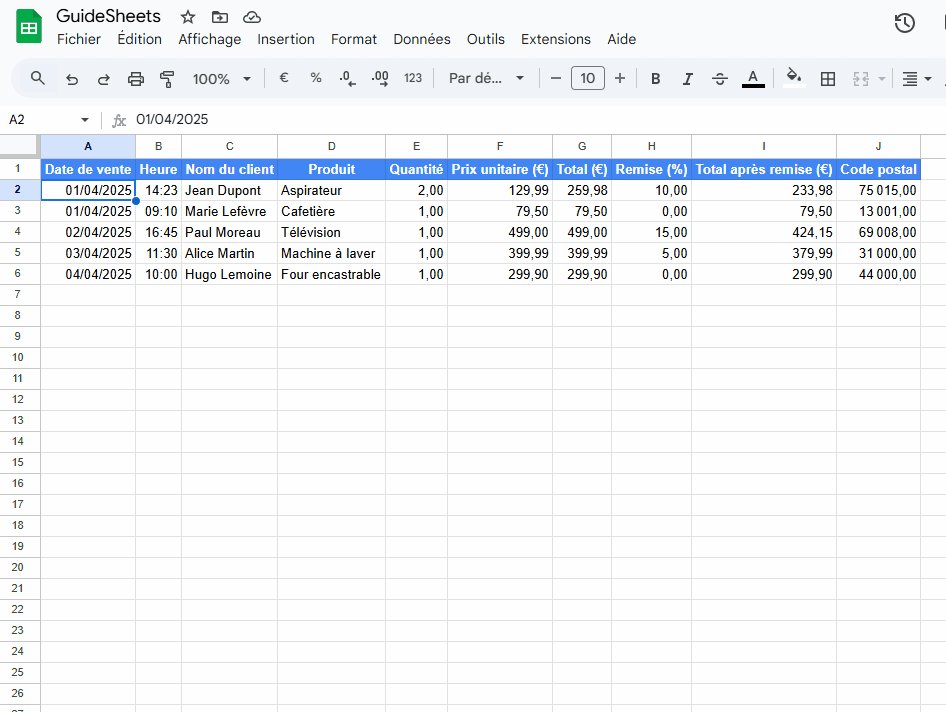The height and width of the screenshot is (712, 946).
Task: Open the 100% zoom dropdown
Action: tap(220, 79)
